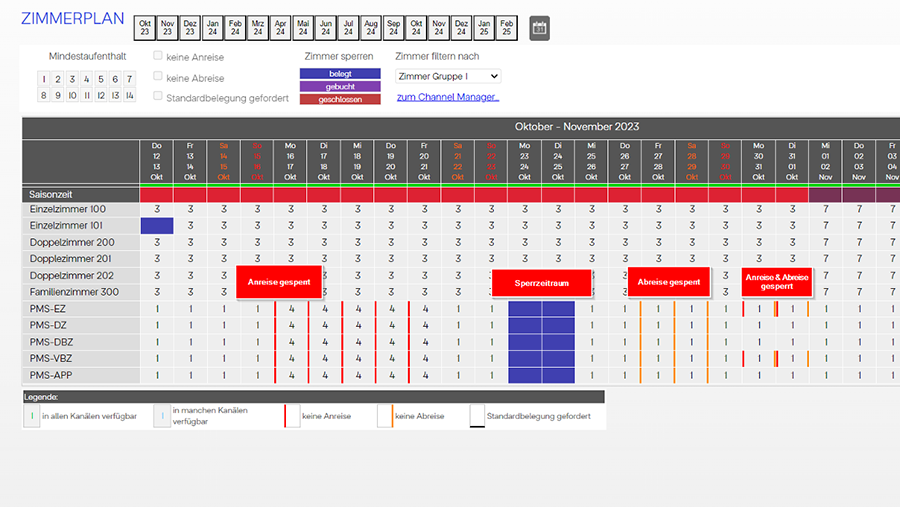Click the 'Standardbelegung gefordert' legend icon
Image resolution: width=900 pixels, height=507 pixels.
tap(477, 415)
